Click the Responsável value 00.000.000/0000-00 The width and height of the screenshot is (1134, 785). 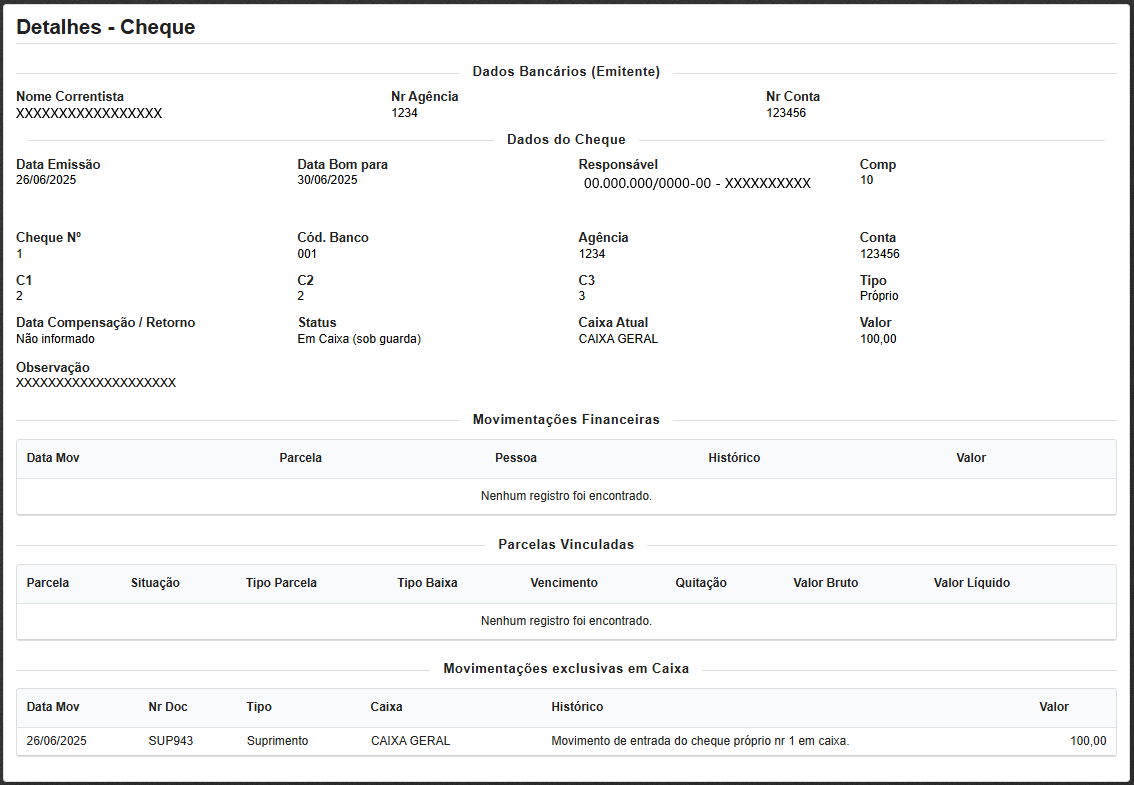697,184
